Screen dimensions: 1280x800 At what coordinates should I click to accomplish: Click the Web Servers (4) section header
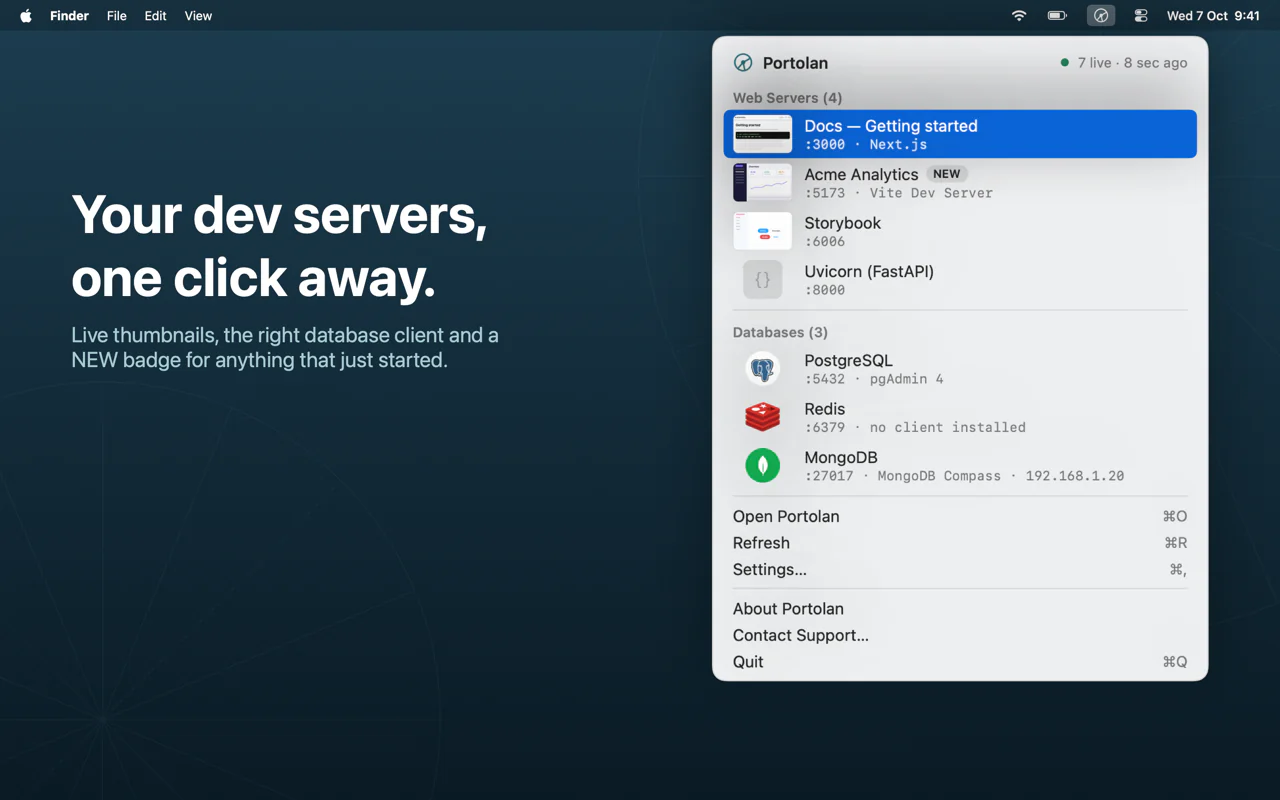point(787,98)
